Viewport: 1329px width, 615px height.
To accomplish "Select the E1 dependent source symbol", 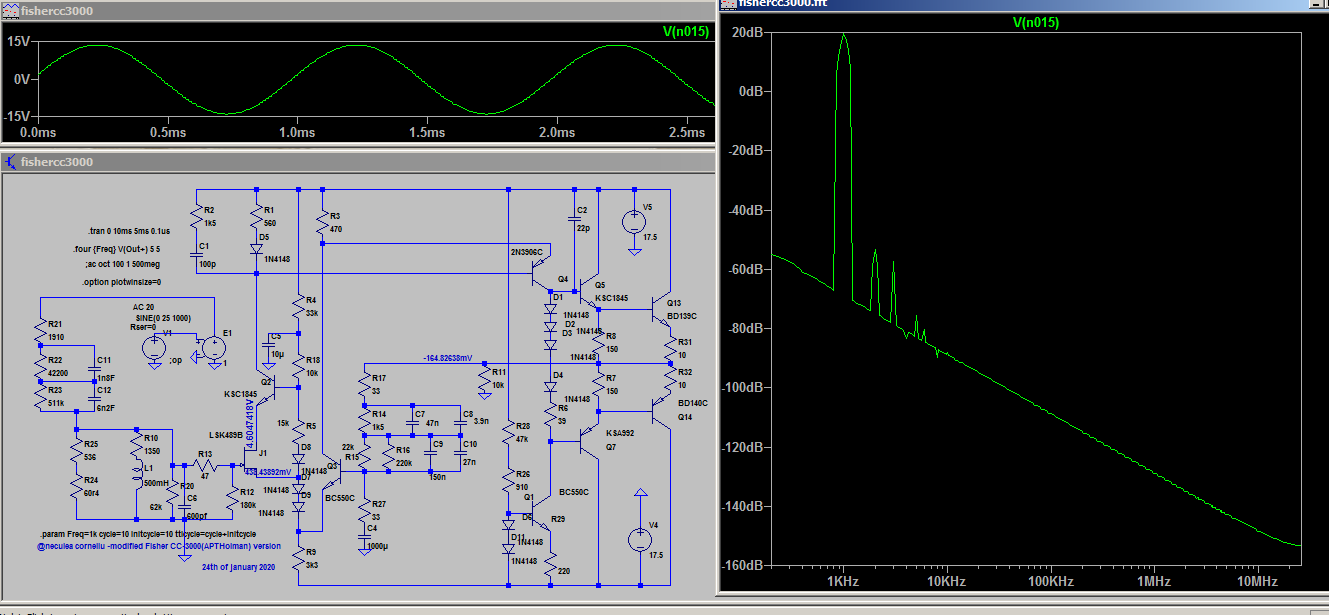I will click(x=212, y=348).
